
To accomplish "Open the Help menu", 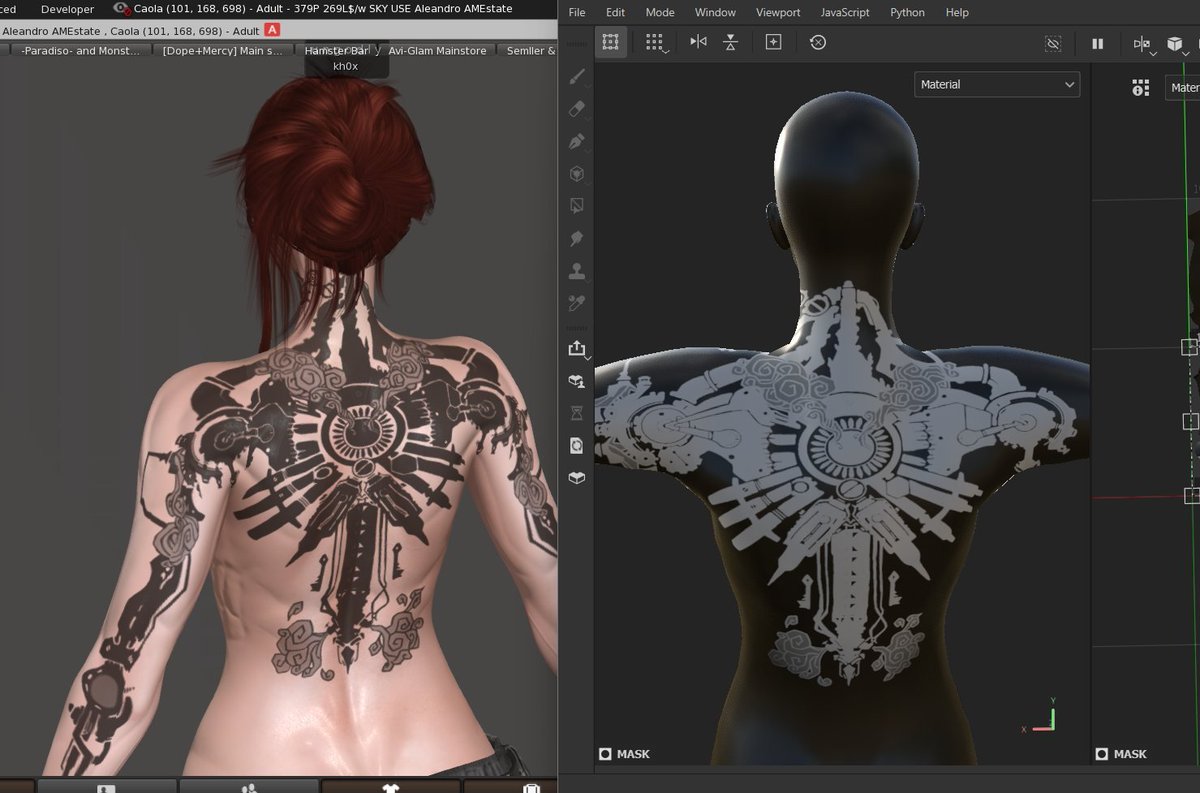I will click(x=957, y=12).
